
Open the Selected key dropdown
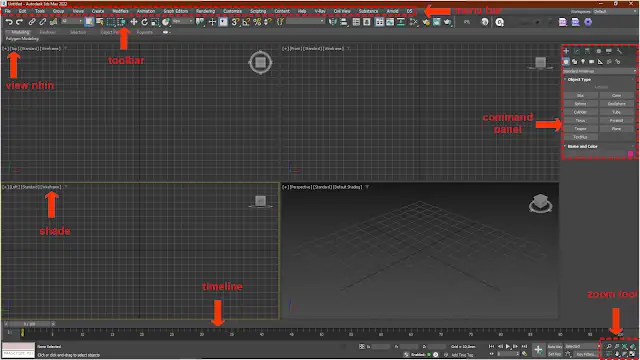click(x=581, y=347)
